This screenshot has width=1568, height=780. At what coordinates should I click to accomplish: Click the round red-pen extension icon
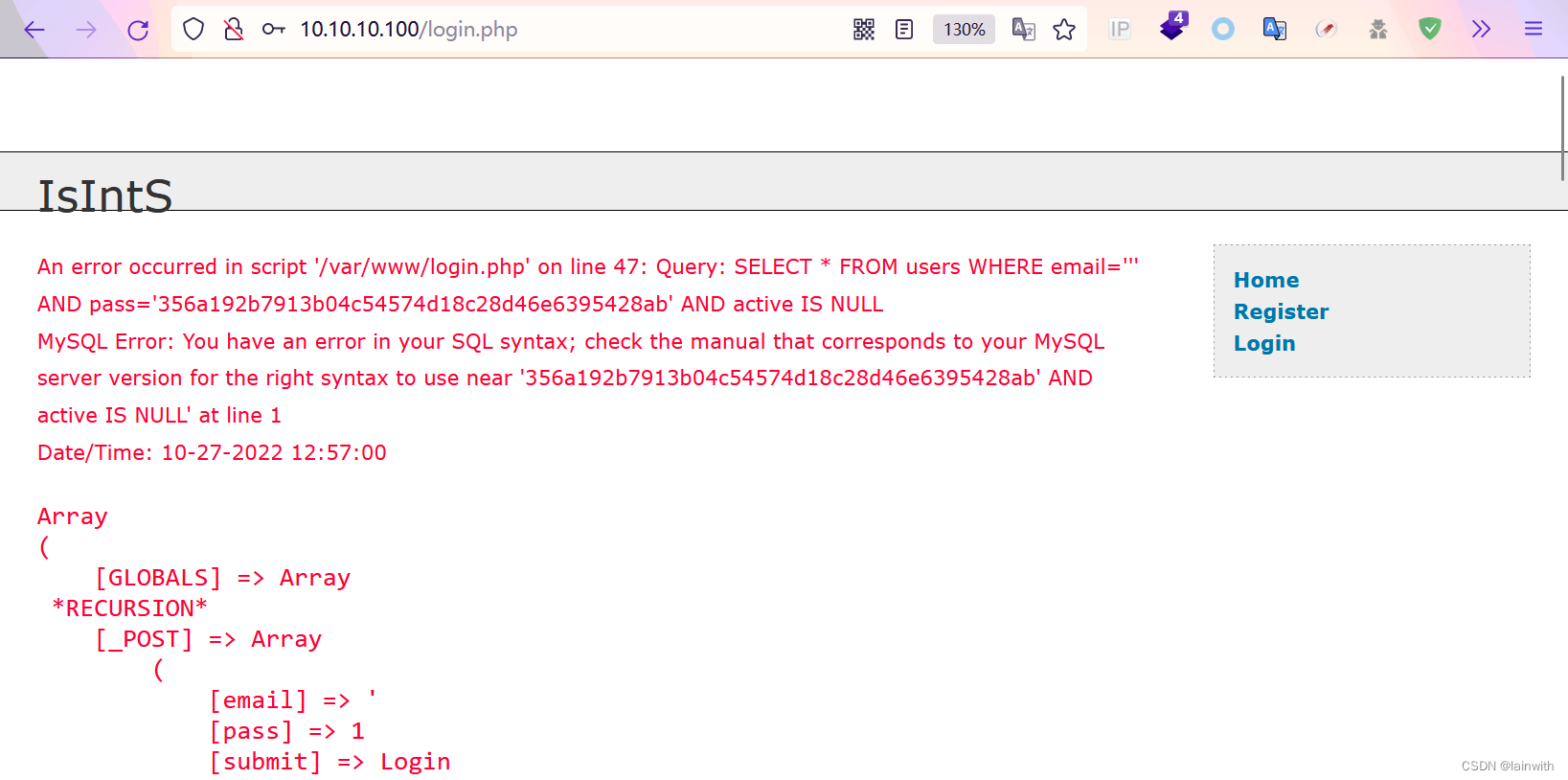coord(1326,30)
